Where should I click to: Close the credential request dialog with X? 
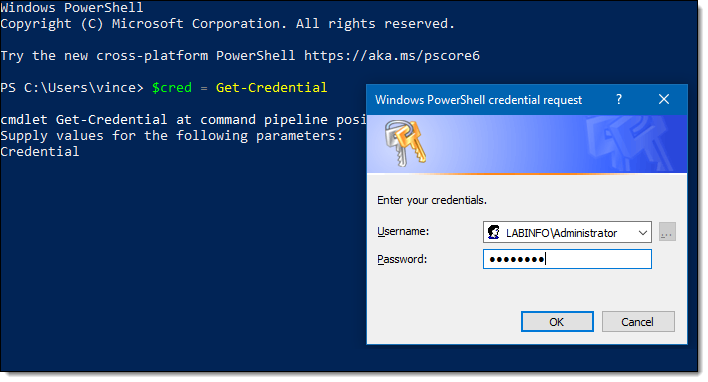[x=664, y=99]
